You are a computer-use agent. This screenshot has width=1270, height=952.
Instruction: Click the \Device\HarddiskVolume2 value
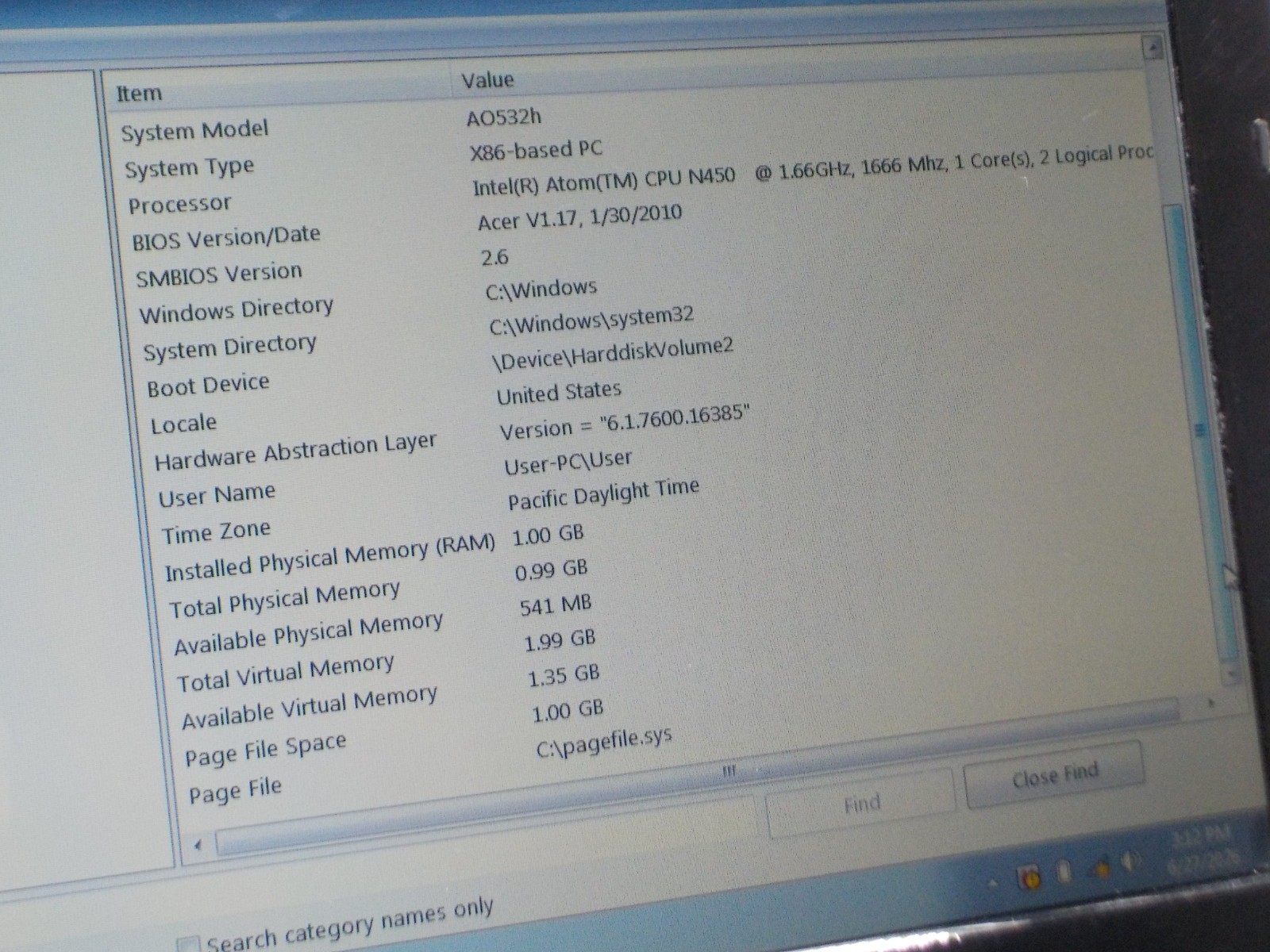613,355
